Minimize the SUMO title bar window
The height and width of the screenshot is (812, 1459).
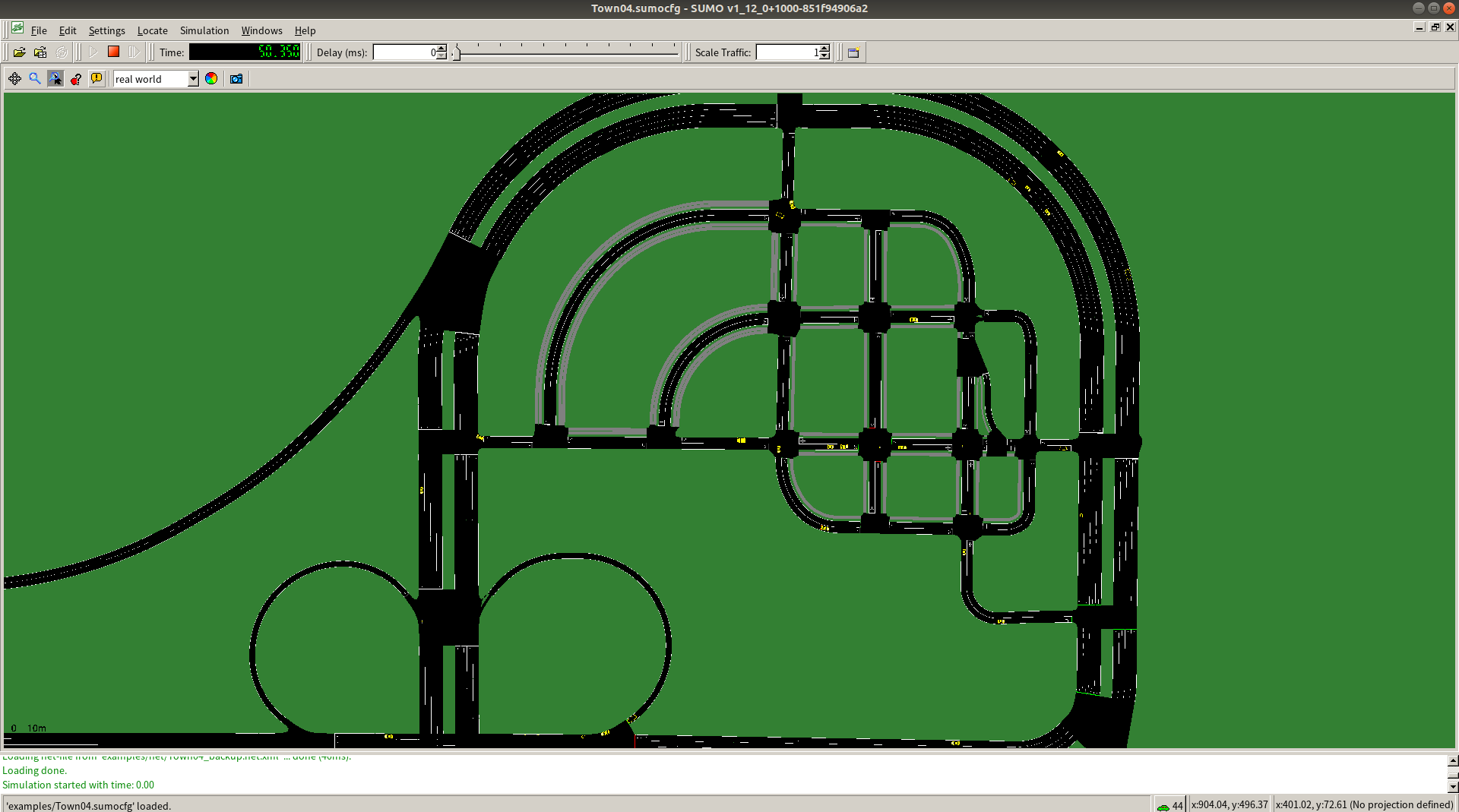1418,8
